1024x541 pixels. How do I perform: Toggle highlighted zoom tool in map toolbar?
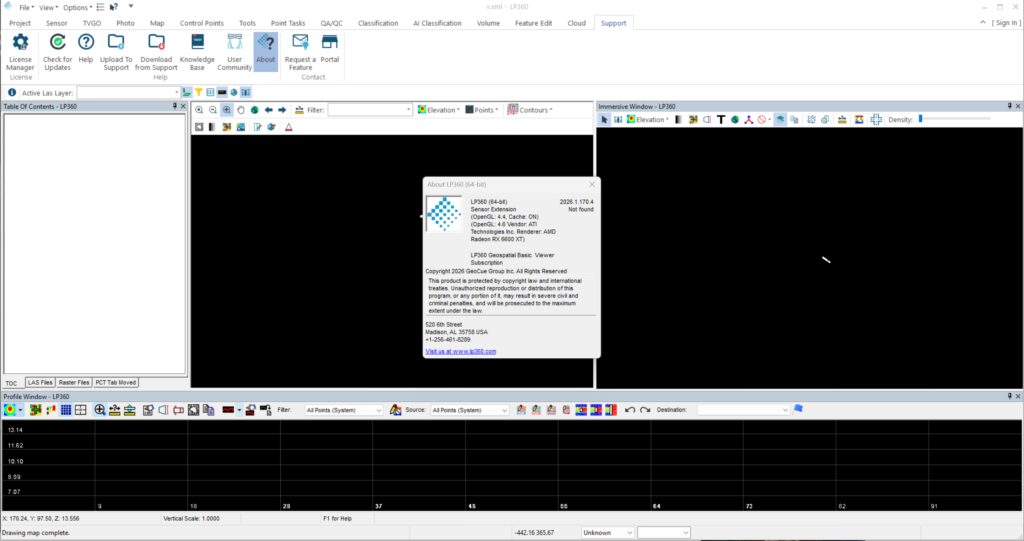coord(227,110)
